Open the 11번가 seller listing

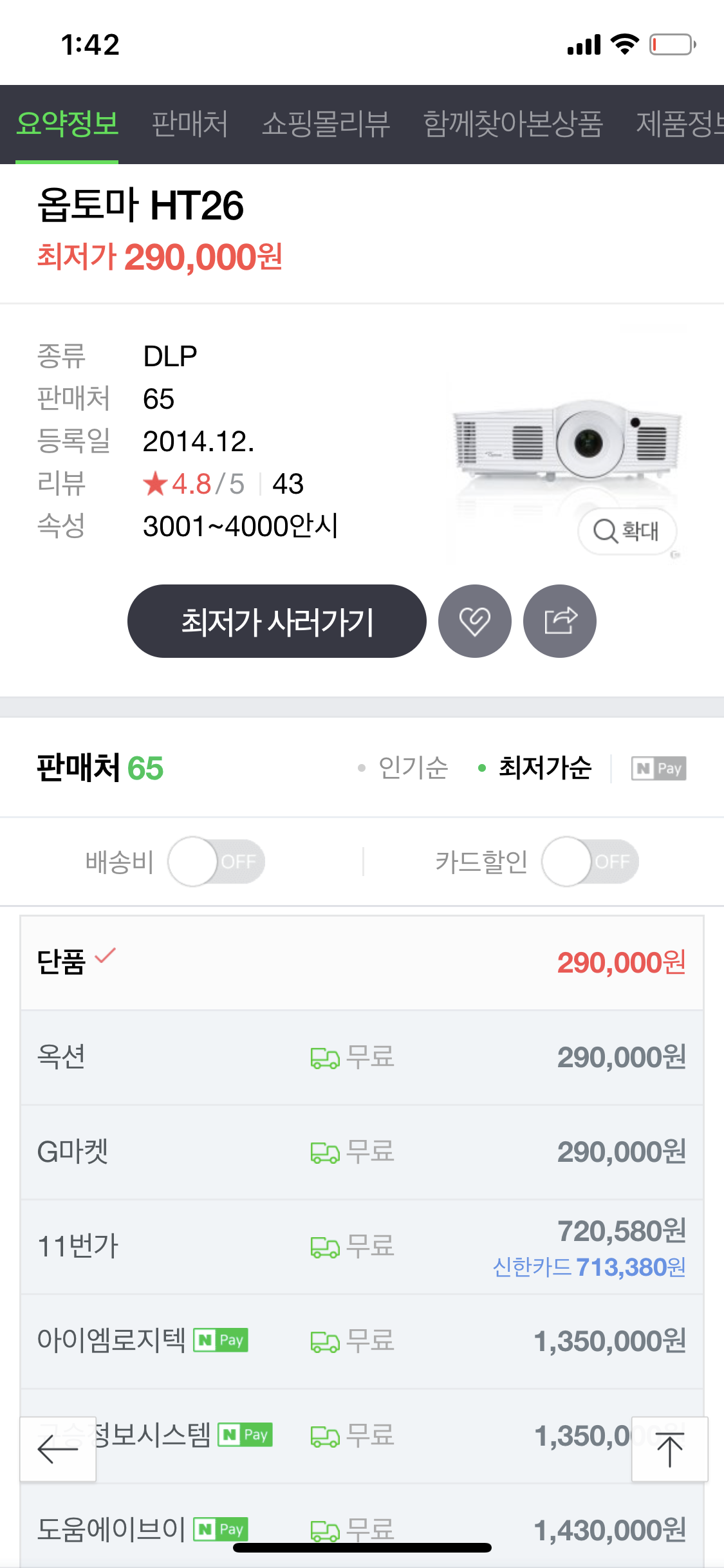coord(362,1247)
